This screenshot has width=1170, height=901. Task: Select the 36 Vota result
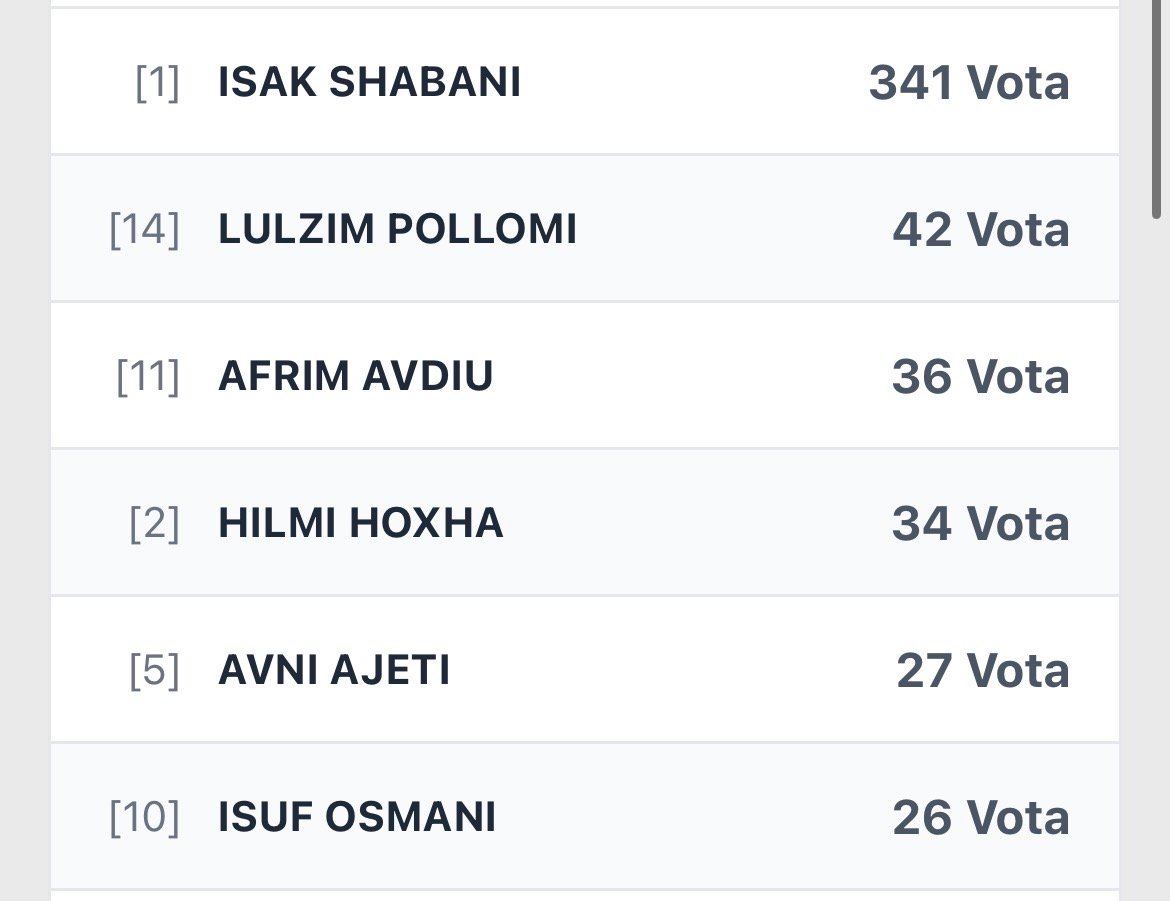coord(980,376)
